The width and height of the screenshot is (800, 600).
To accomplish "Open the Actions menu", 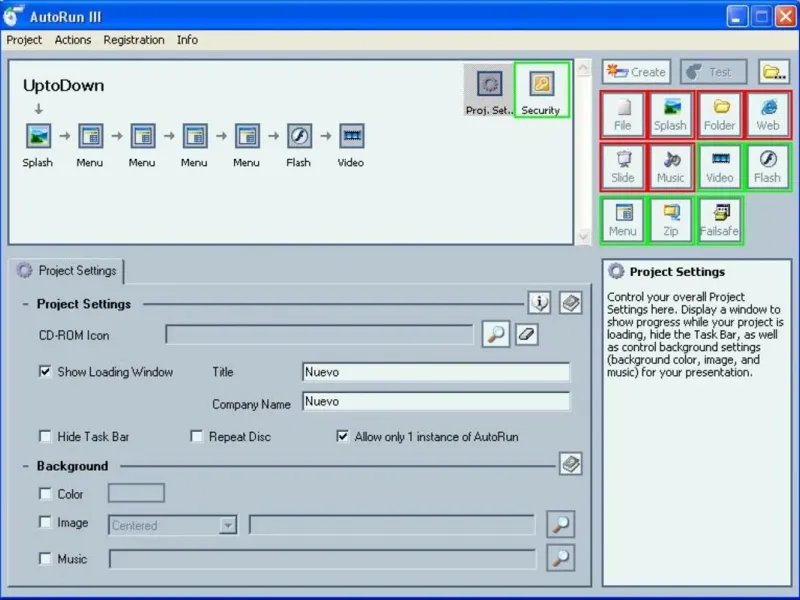I will coord(73,40).
